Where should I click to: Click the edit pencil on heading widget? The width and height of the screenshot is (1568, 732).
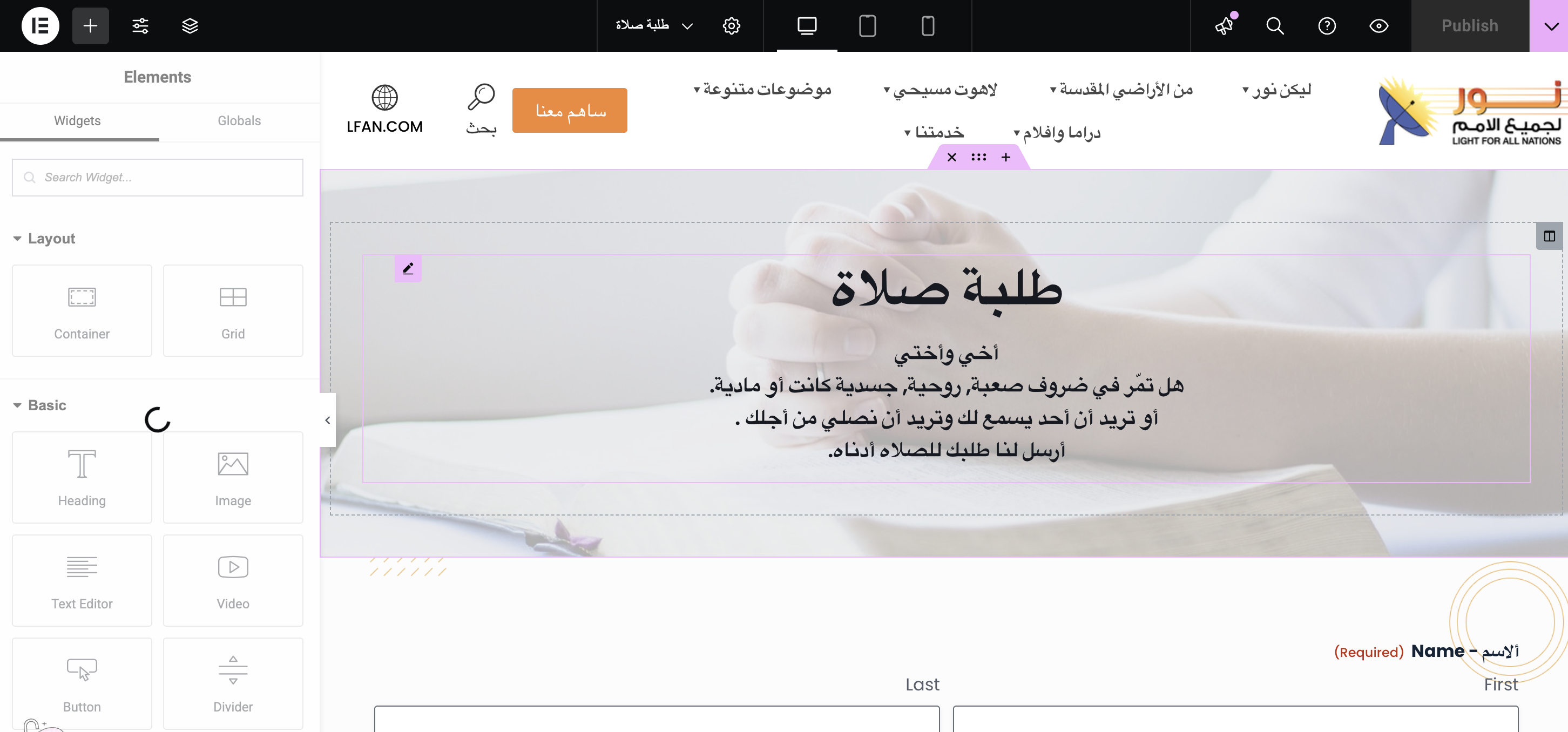click(x=408, y=268)
